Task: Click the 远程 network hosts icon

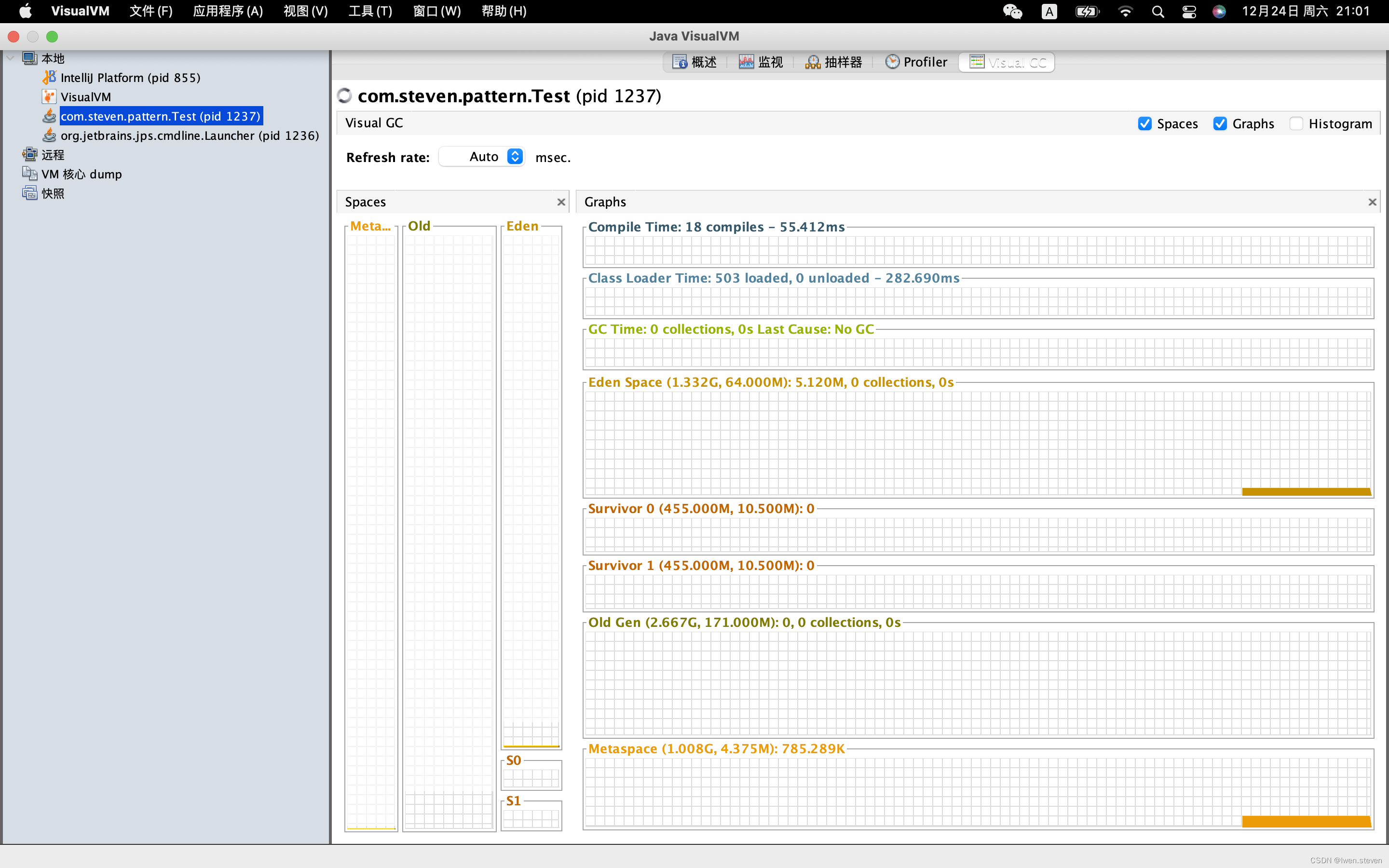Action: (30, 154)
